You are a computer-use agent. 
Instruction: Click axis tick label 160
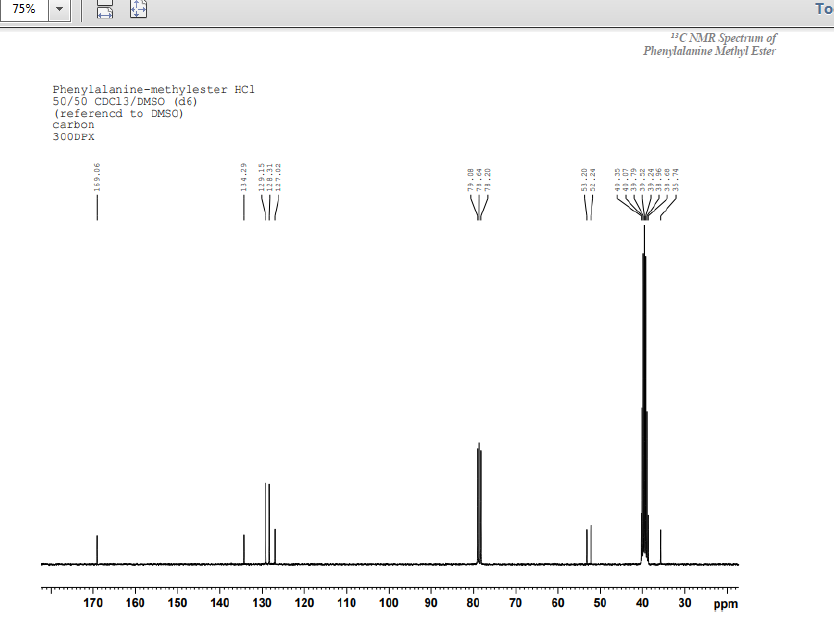(x=135, y=603)
